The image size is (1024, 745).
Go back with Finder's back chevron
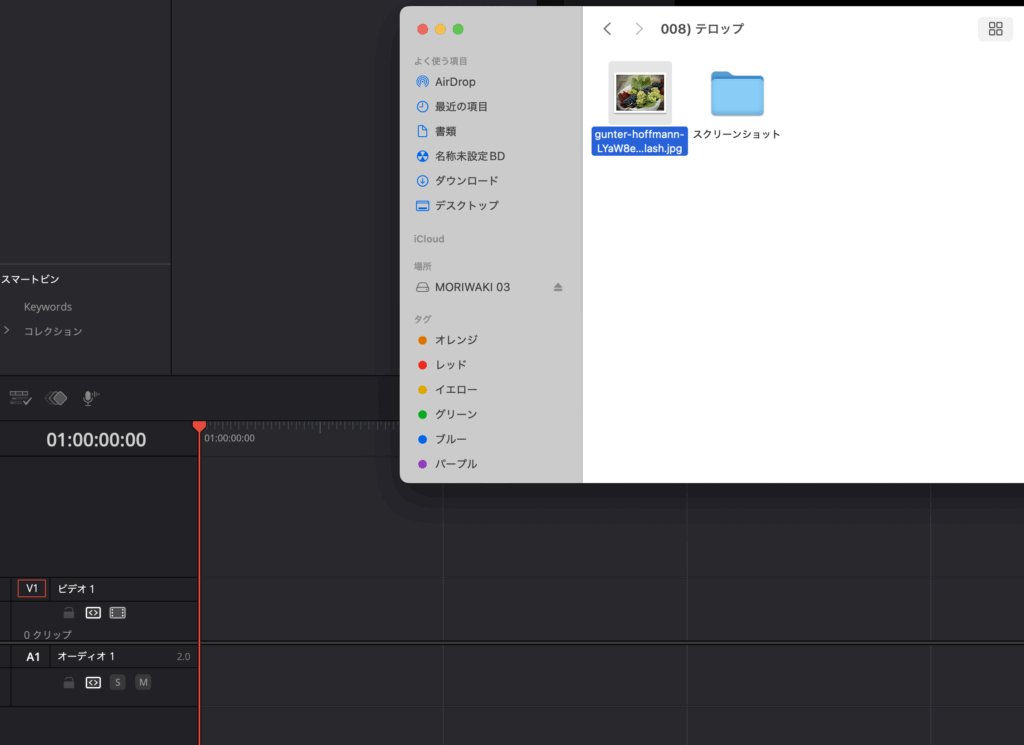tap(607, 29)
